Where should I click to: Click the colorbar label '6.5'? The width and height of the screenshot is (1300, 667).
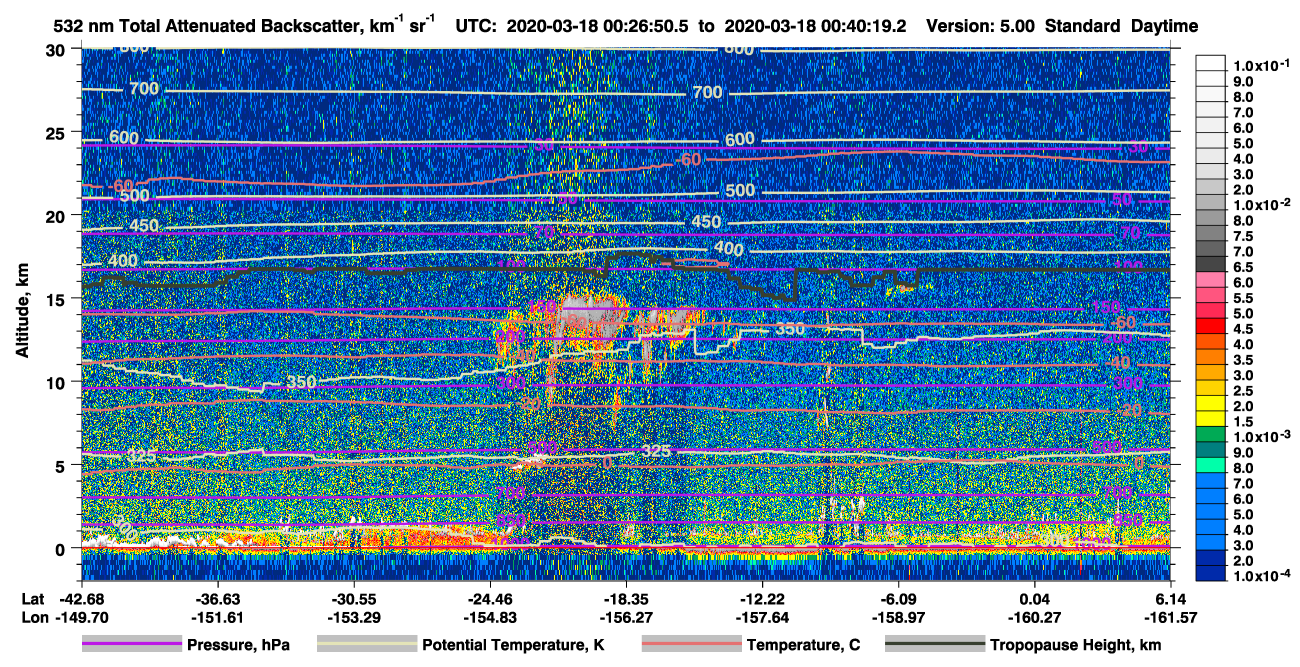1244,267
